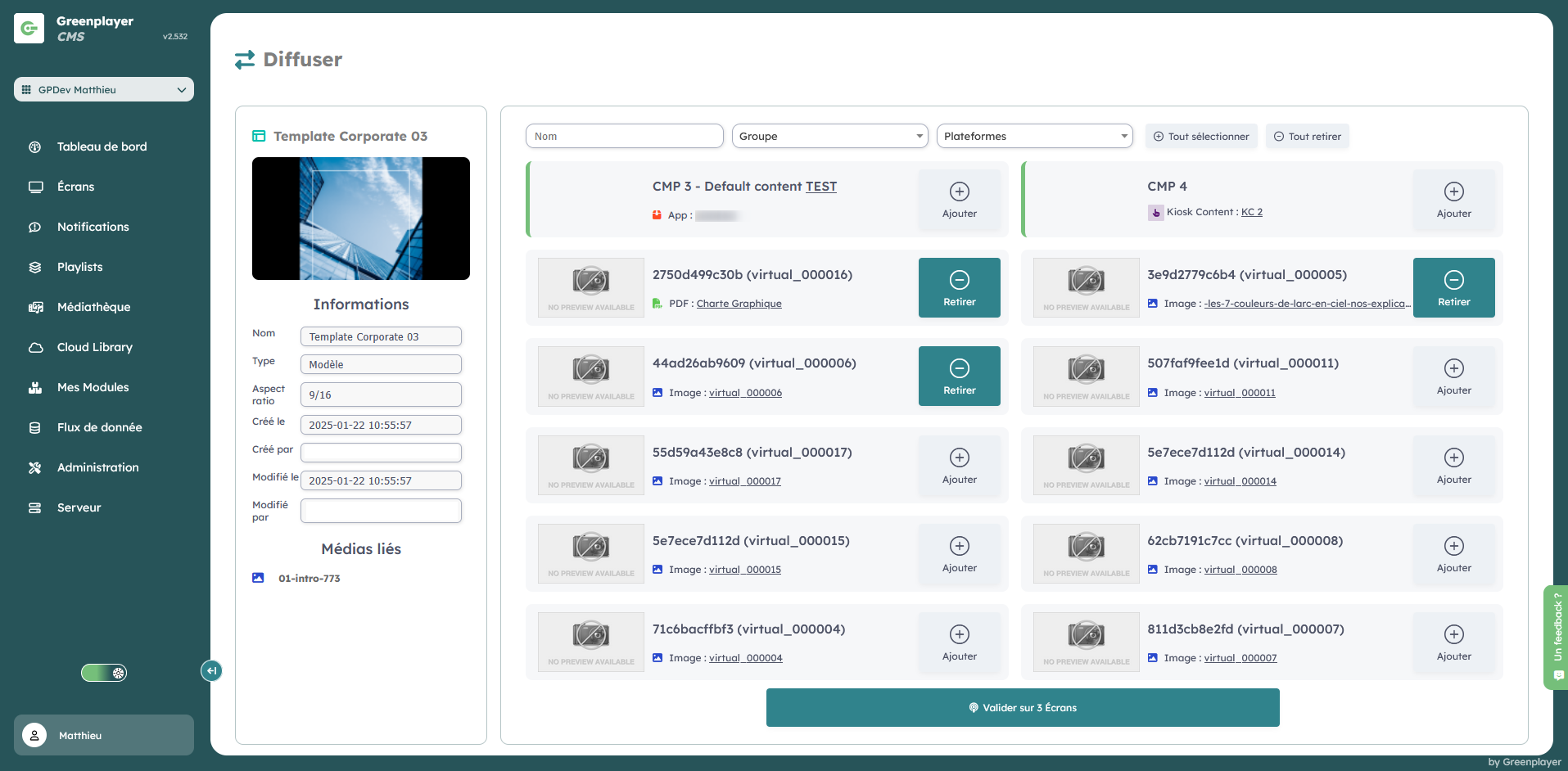Open the Charte Graphique PDF link
Image resolution: width=1568 pixels, height=771 pixels.
click(x=739, y=304)
